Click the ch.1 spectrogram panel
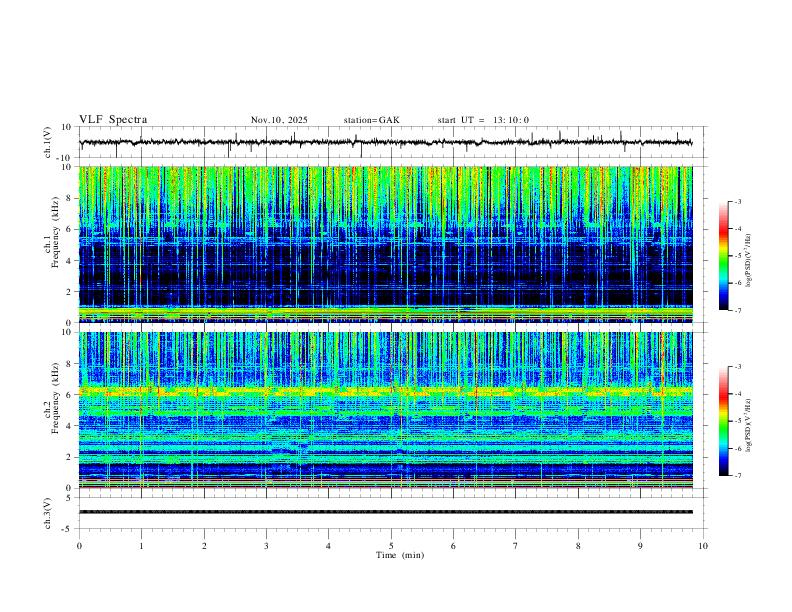Image resolution: width=792 pixels, height=612 pixels. tap(385, 244)
